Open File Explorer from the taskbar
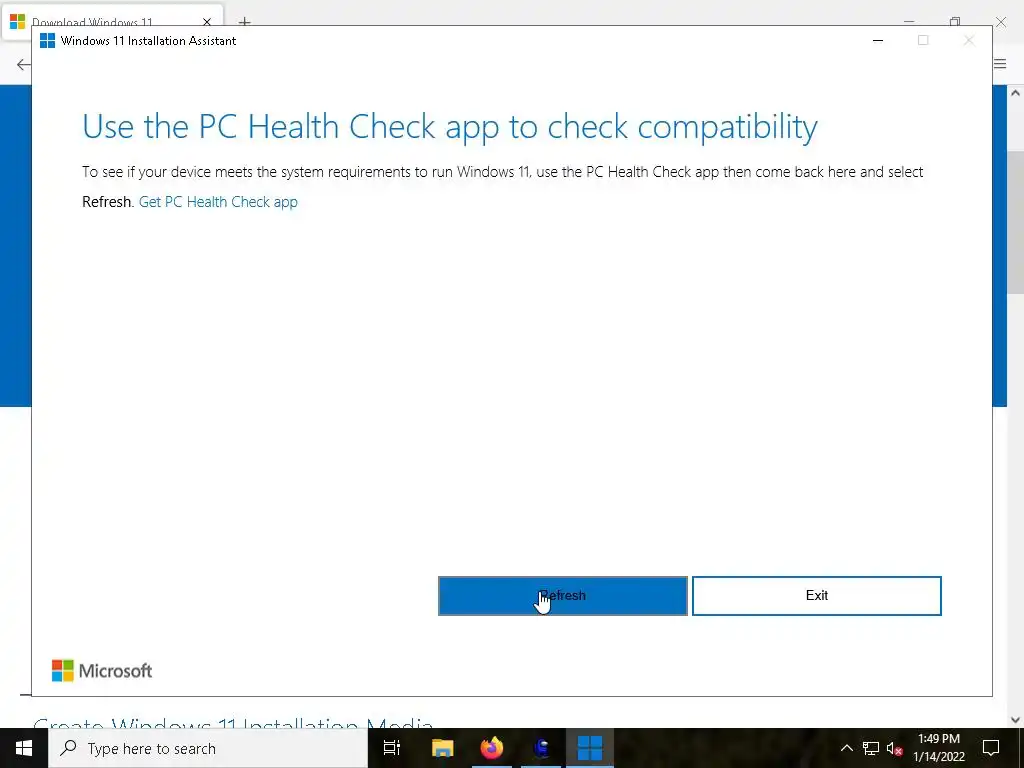The width and height of the screenshot is (1024, 768). (442, 748)
